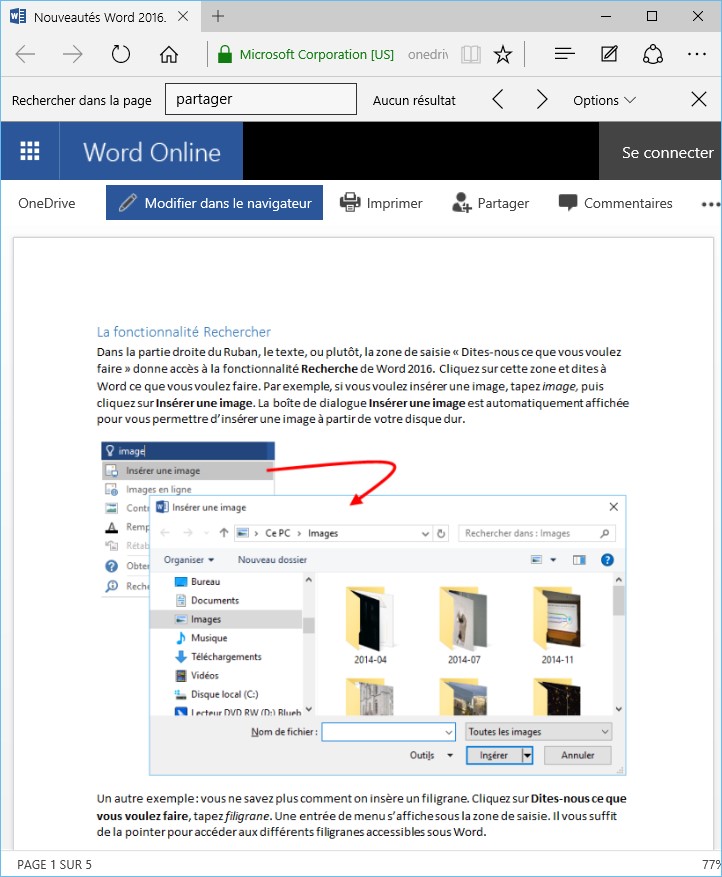Screen dimensions: 722x877
Task: Jump to the next search match
Action: (x=542, y=100)
